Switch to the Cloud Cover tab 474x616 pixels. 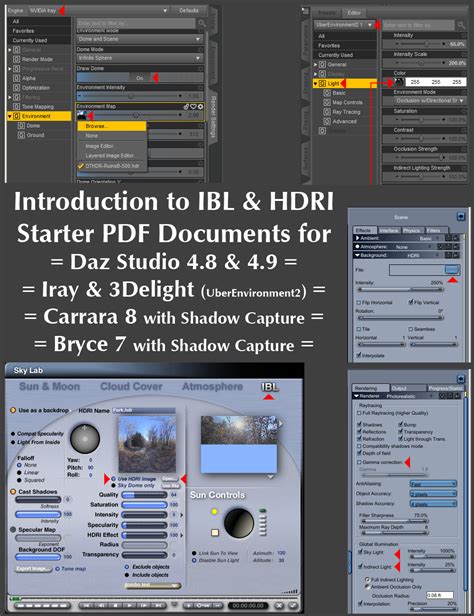(x=131, y=387)
